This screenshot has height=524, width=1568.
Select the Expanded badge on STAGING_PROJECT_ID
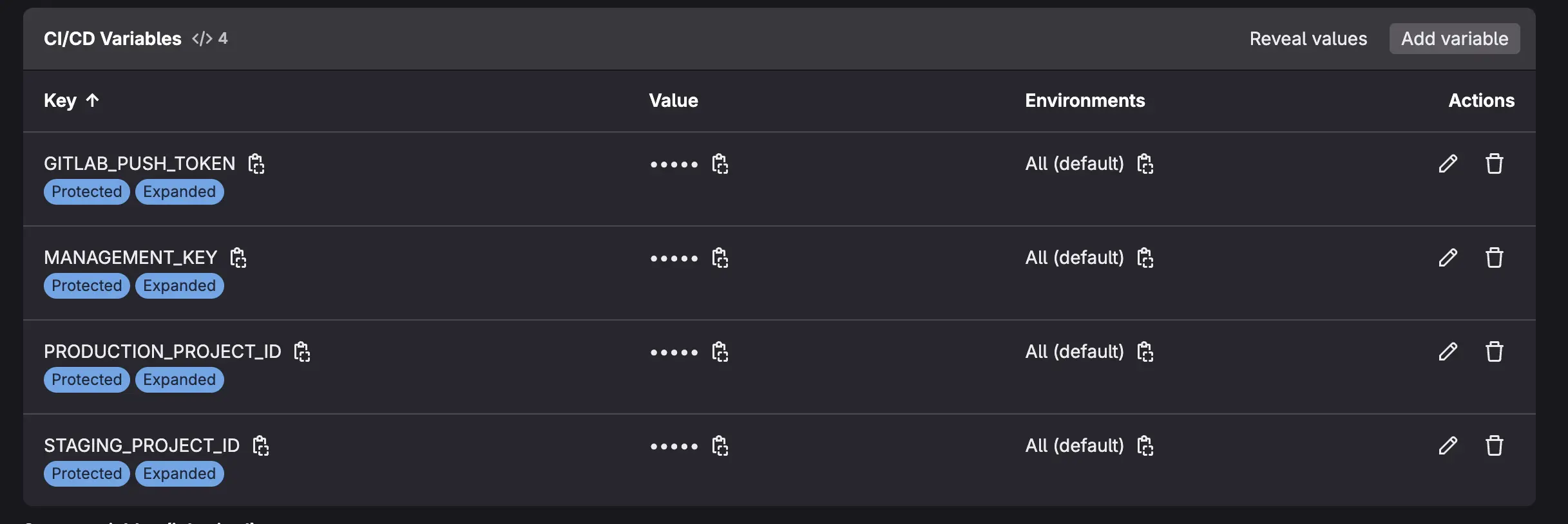[x=178, y=473]
